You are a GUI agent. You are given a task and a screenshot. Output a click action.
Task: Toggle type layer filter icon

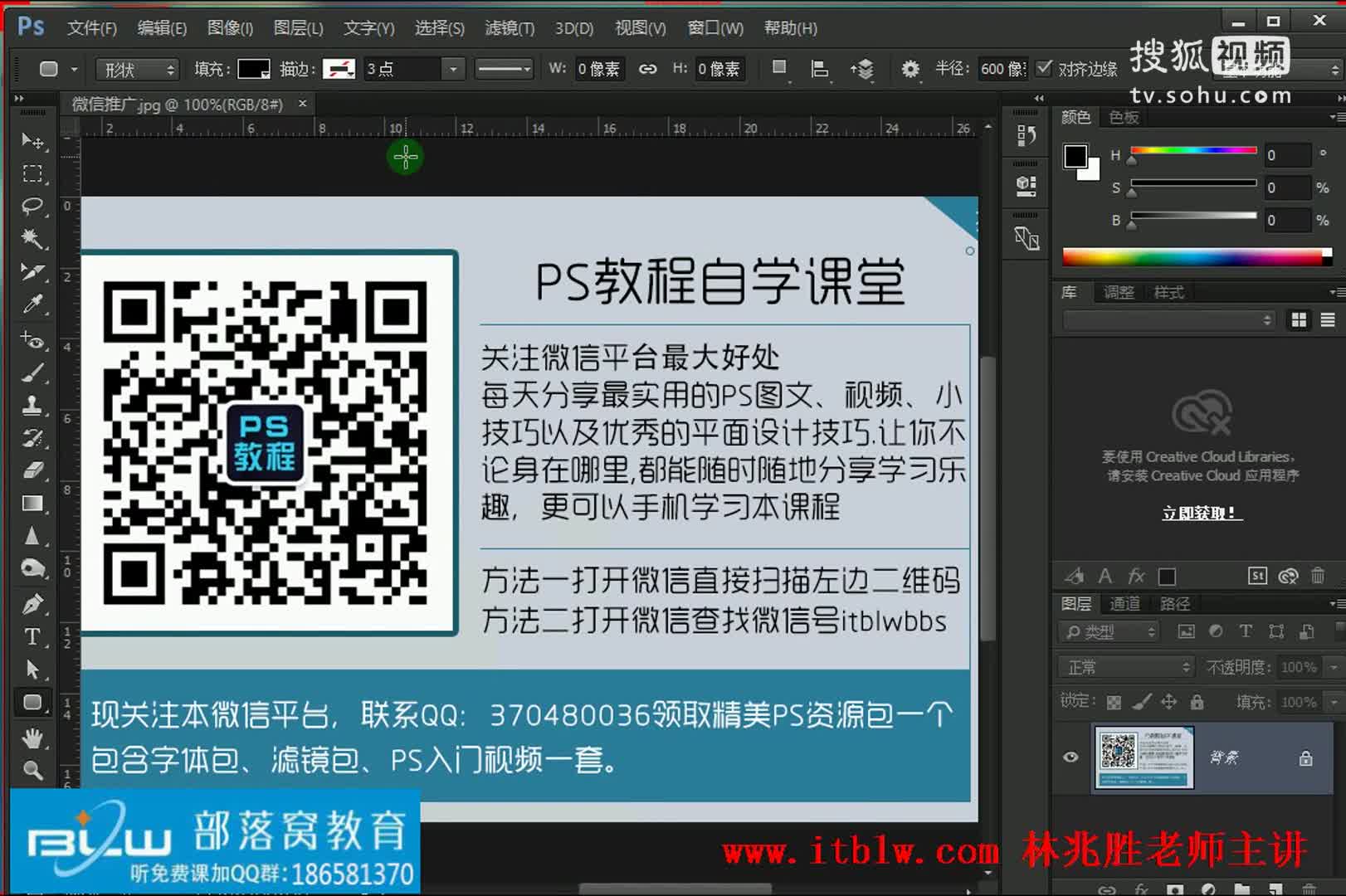tap(1246, 631)
